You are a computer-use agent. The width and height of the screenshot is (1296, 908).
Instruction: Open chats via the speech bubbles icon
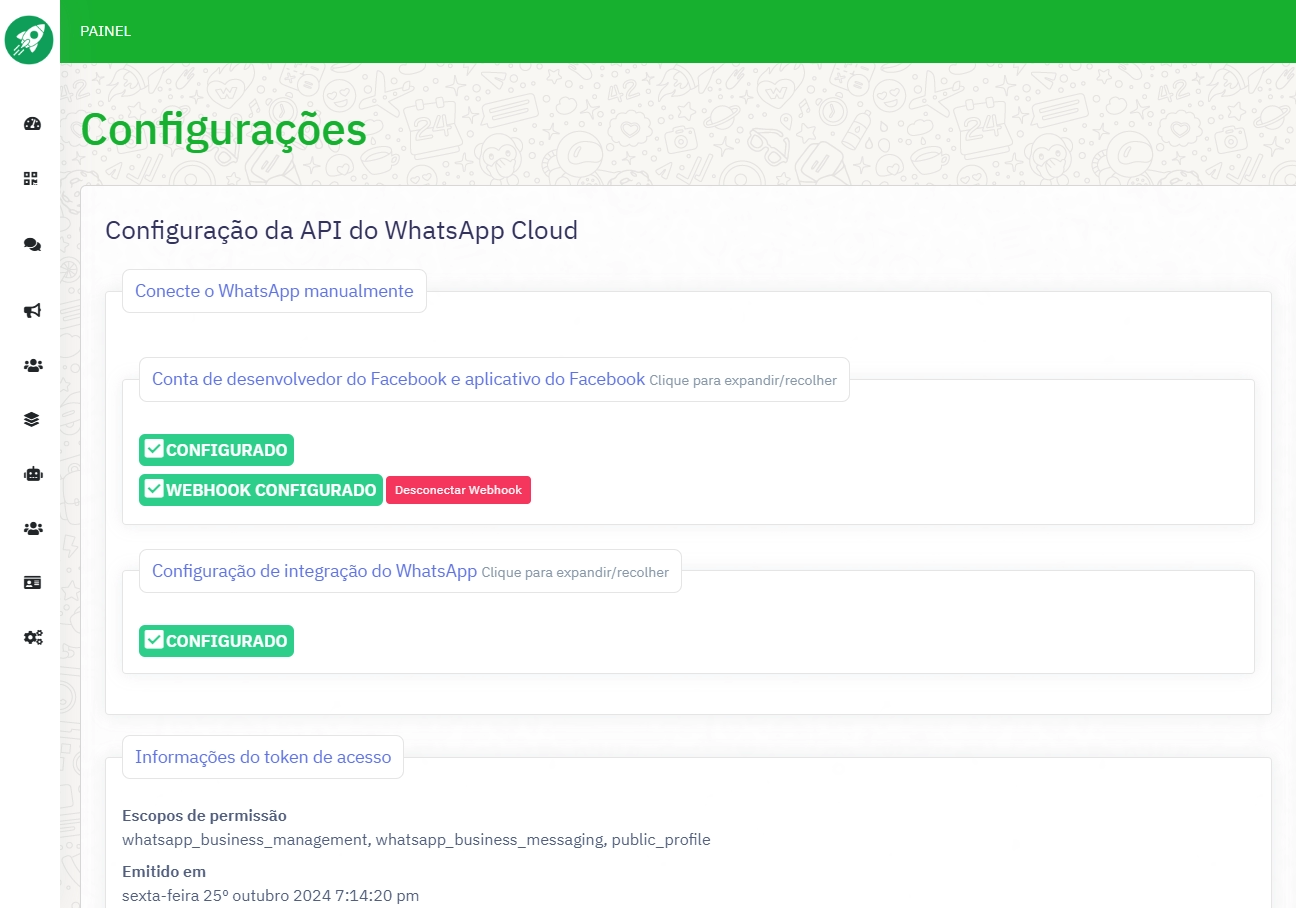pos(32,245)
